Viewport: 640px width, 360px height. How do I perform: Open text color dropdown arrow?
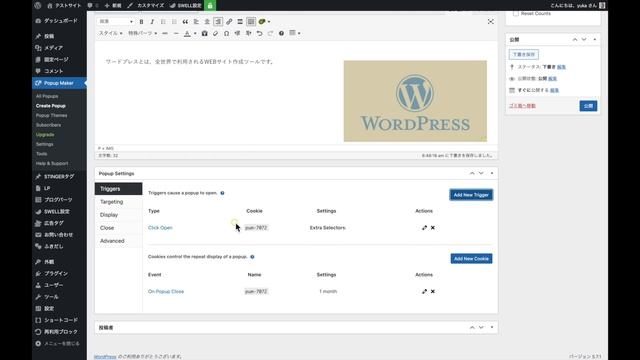point(195,33)
